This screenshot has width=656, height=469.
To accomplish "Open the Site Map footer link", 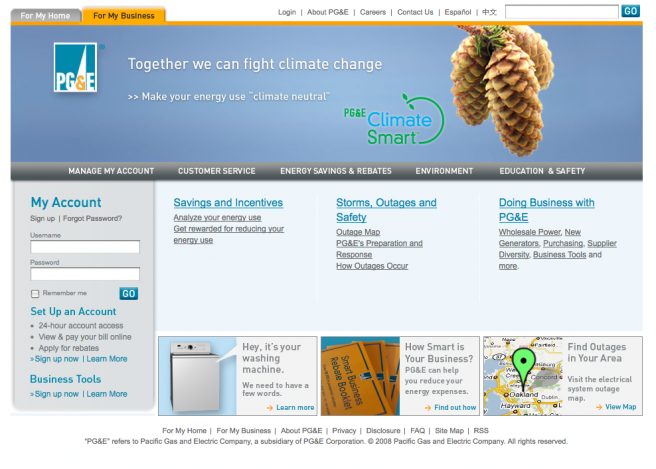I will click(449, 431).
